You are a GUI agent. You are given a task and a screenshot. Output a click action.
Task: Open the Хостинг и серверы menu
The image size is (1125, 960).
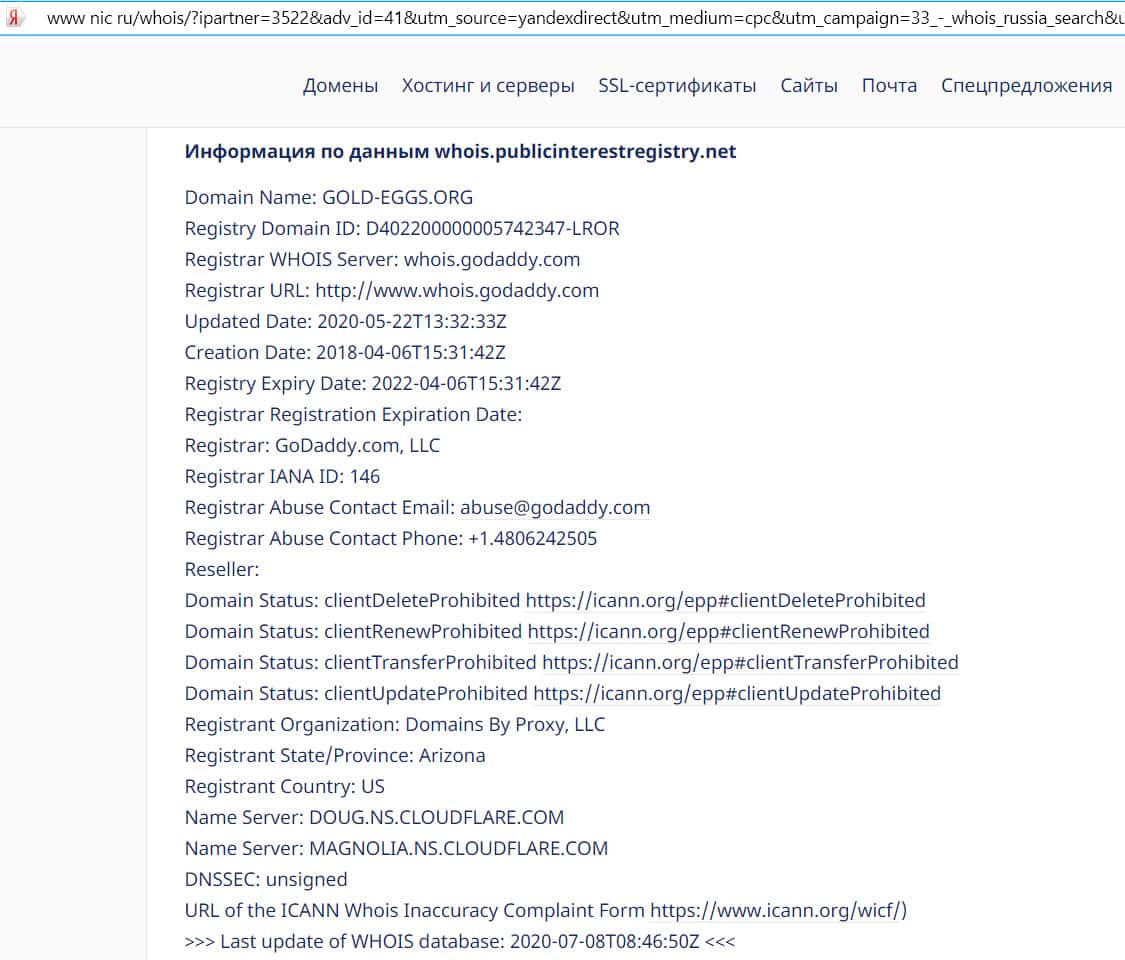(488, 85)
